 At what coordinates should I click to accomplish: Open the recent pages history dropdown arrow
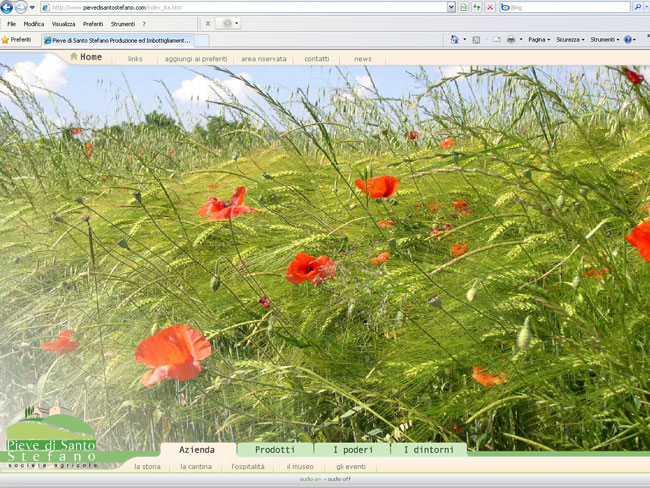(x=32, y=7)
